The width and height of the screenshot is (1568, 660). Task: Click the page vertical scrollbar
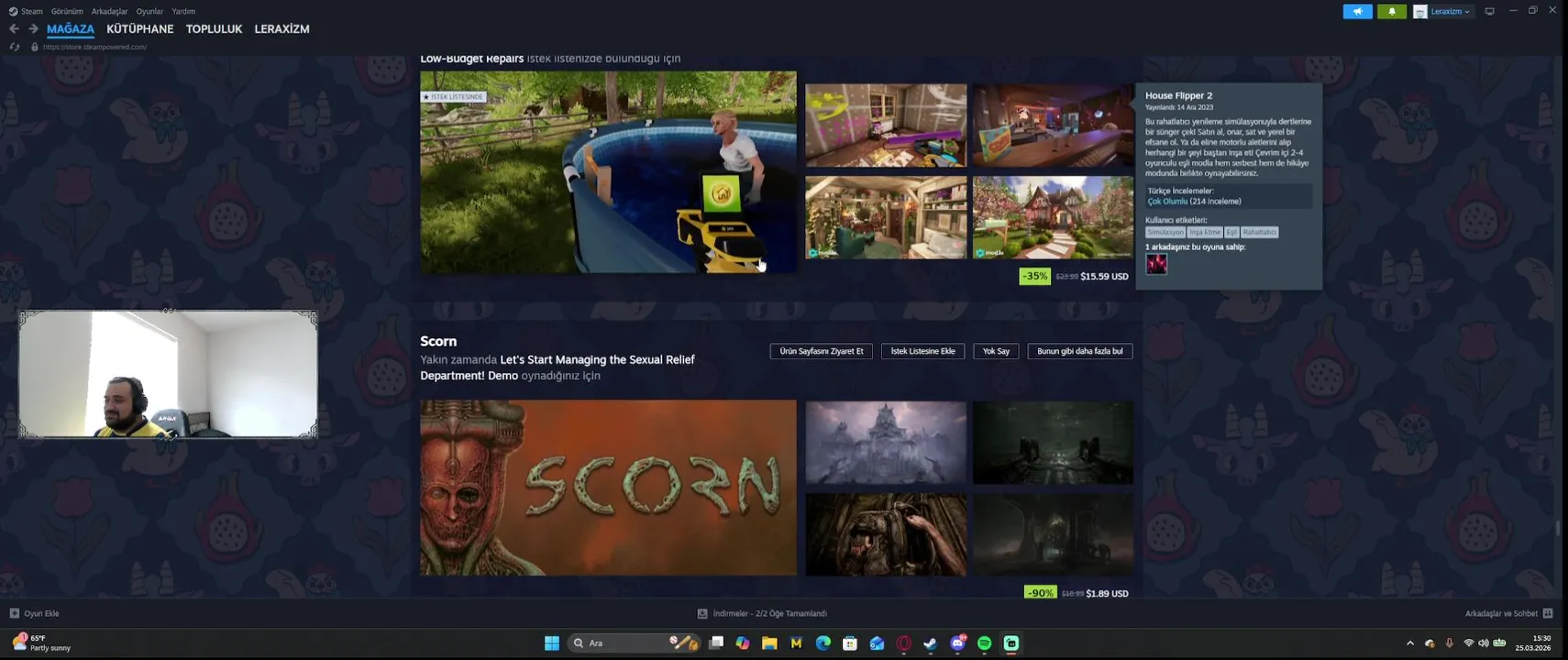[x=1557, y=529]
